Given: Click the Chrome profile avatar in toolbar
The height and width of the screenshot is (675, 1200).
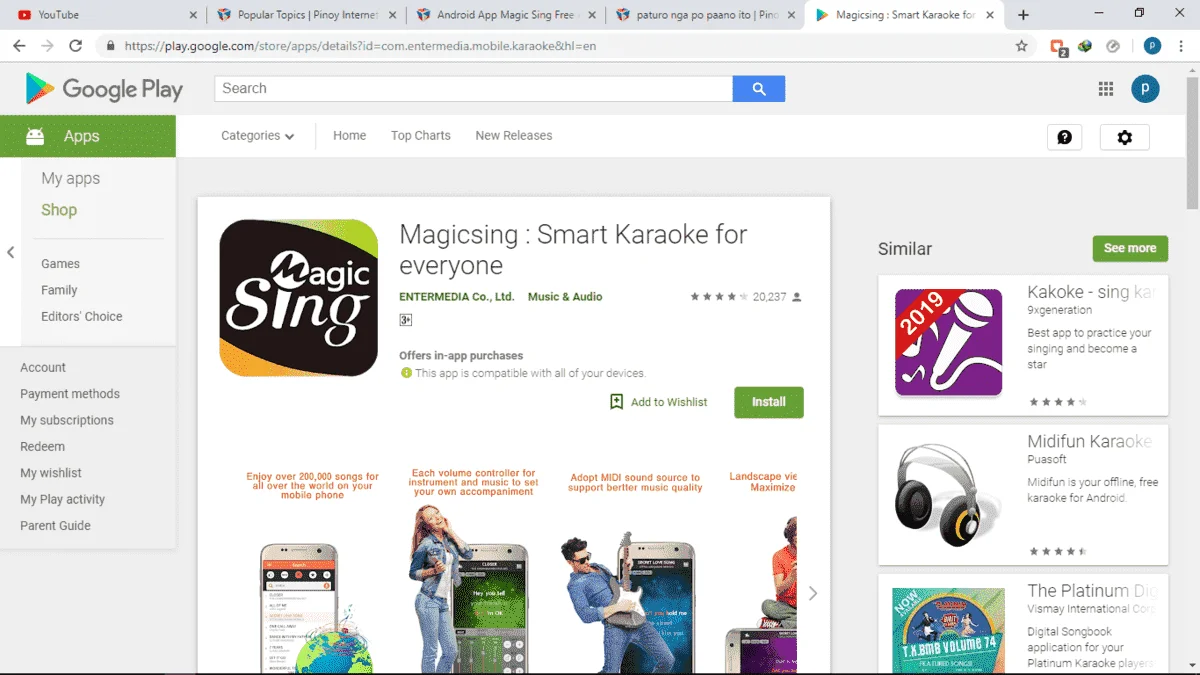Looking at the screenshot, I should tap(1152, 46).
